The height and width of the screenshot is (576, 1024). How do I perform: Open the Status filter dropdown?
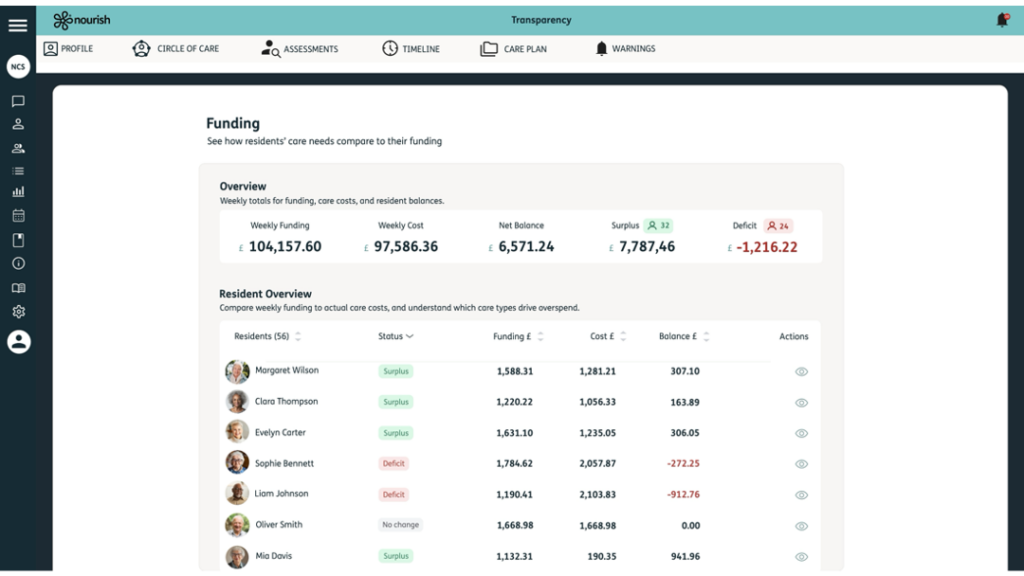396,336
